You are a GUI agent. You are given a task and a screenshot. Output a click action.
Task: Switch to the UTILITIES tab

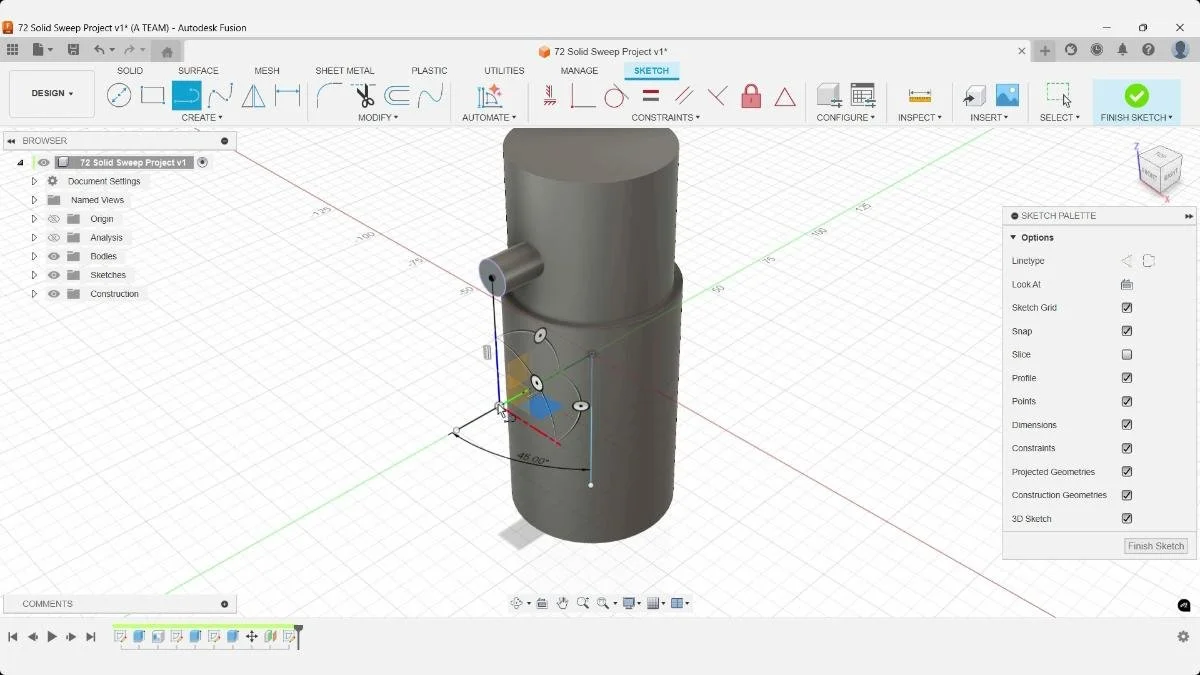tap(504, 71)
